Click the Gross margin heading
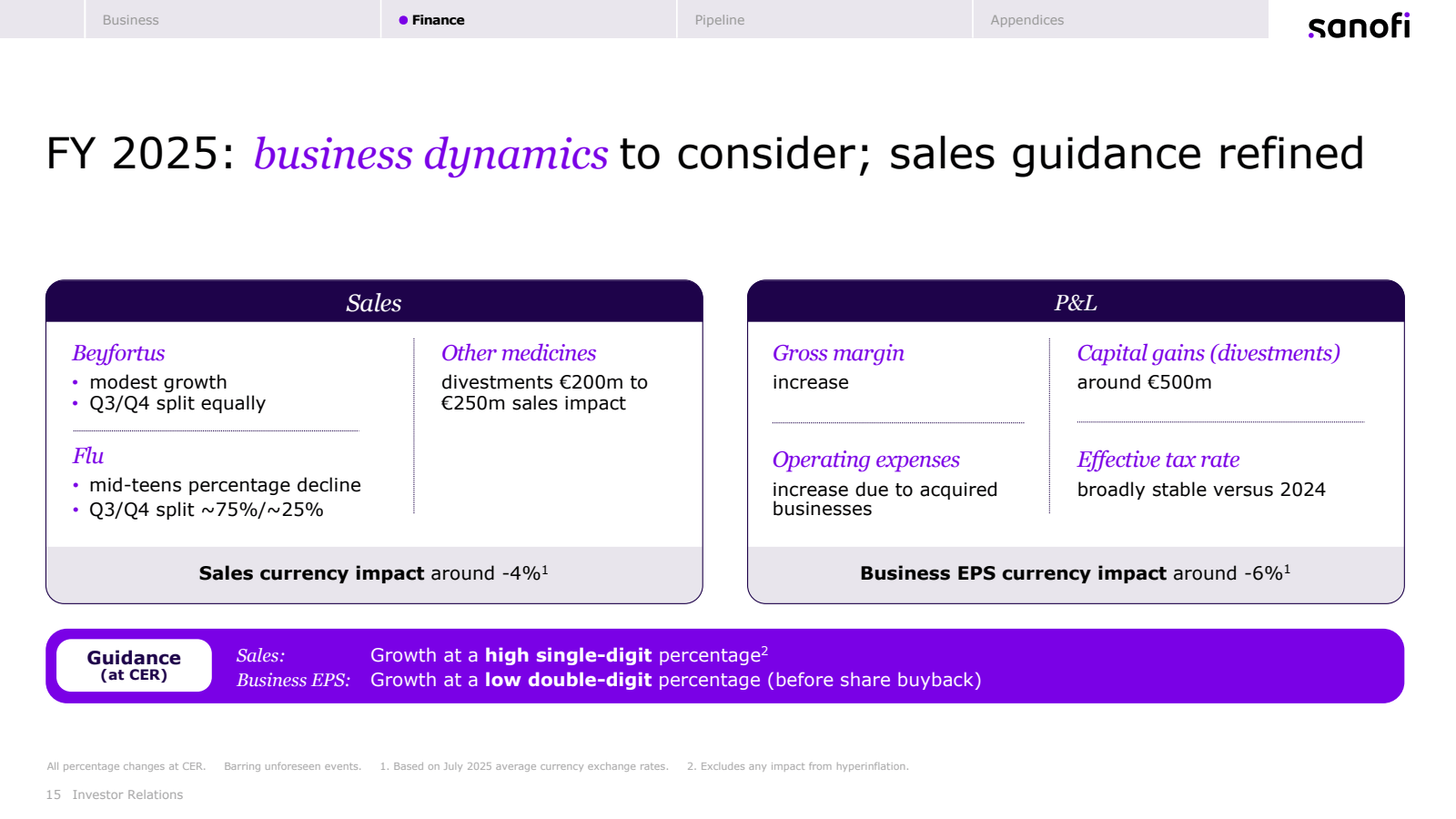Screen dimensions: 1456x819 [838, 353]
